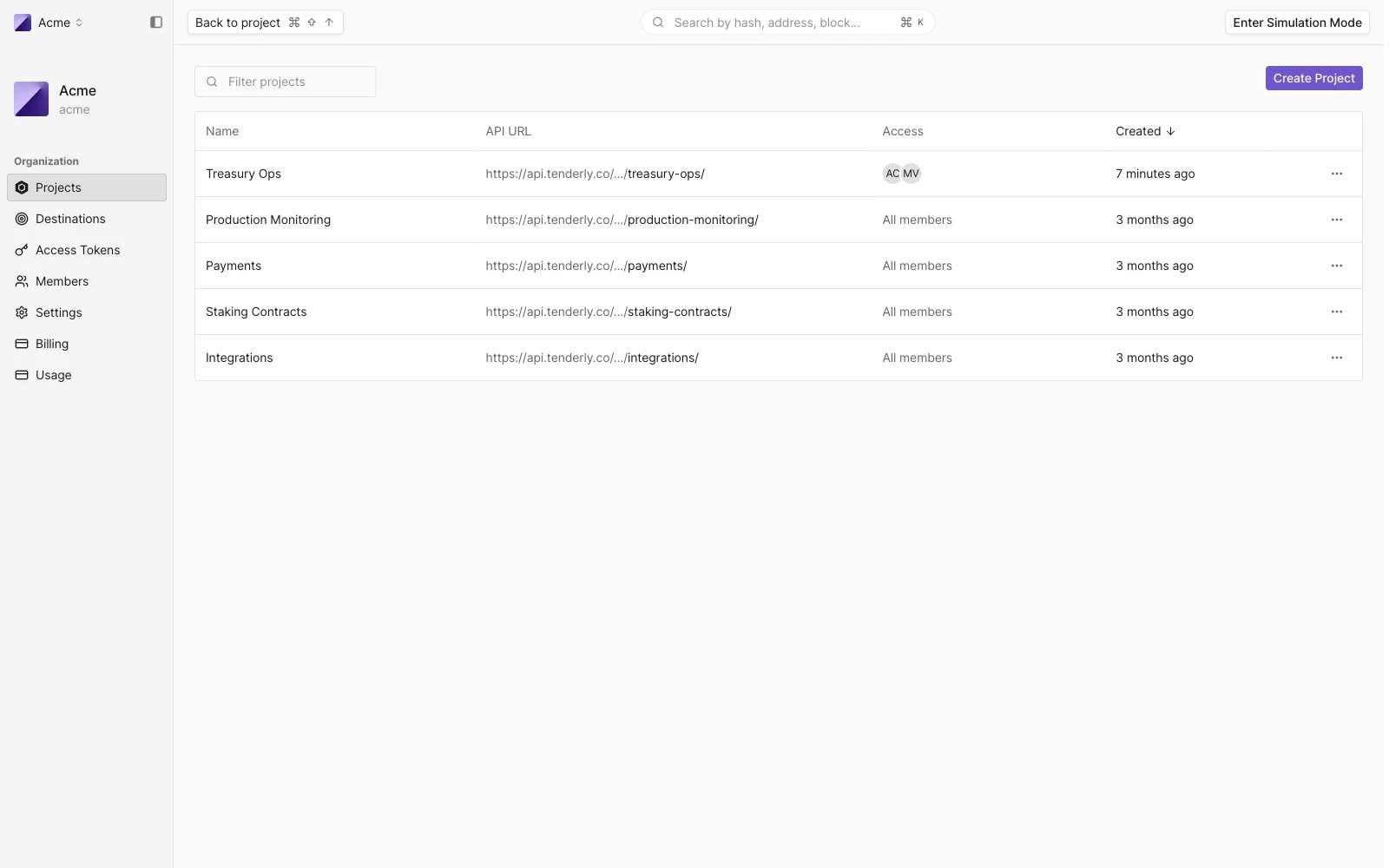Toggle the sidebar collapse icon
Screen dimensions: 1389x868
[x=156, y=23]
